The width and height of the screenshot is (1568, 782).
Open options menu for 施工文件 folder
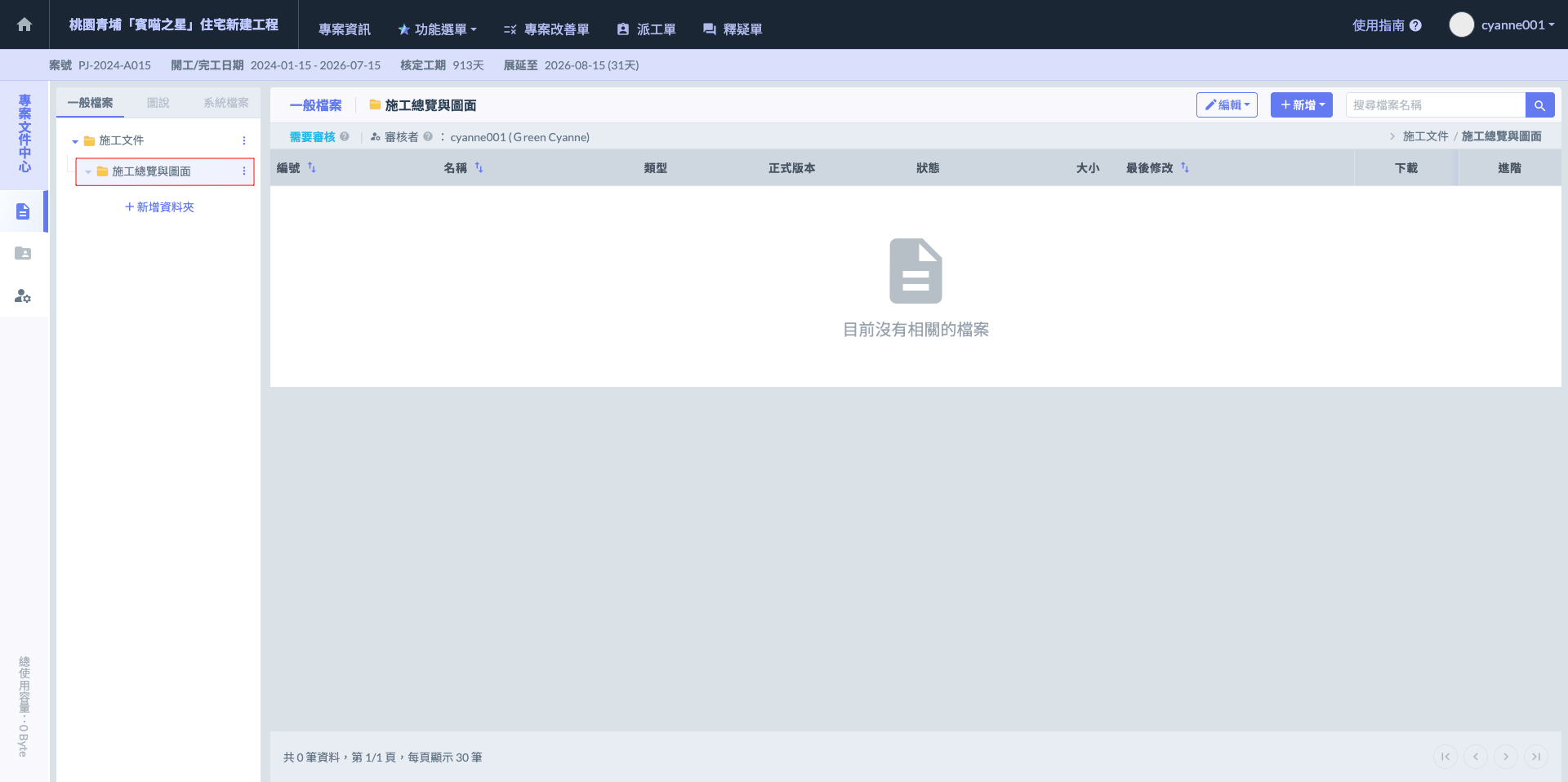point(244,140)
